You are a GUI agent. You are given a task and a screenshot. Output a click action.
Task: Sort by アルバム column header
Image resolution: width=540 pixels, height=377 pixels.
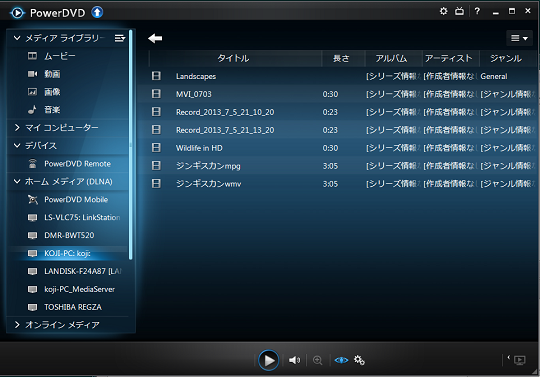click(393, 59)
